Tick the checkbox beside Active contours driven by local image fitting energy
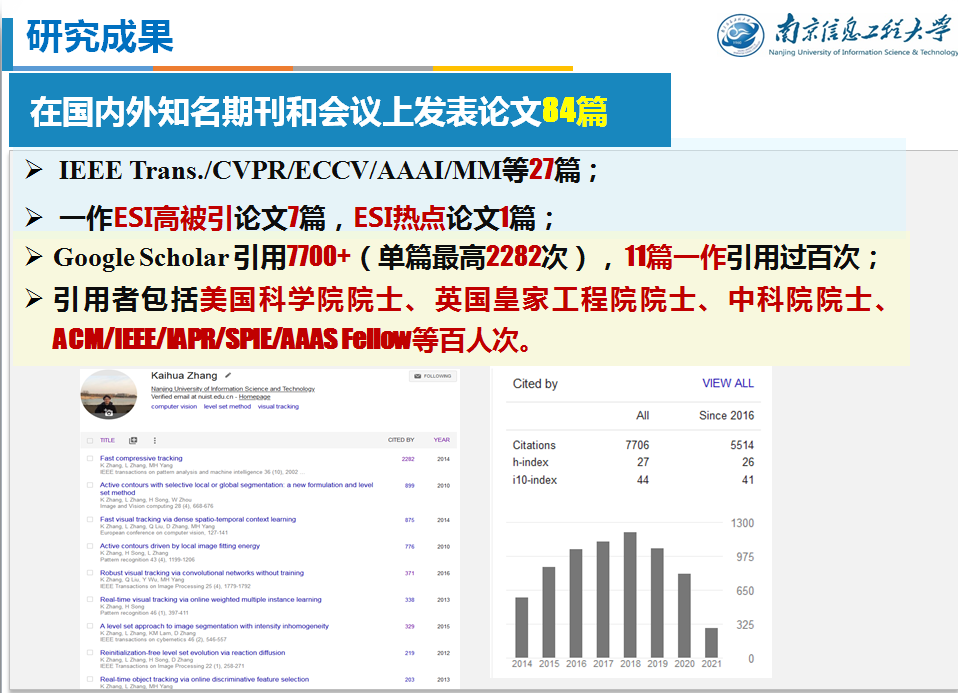Screen dimensions: 958x693 pos(90,547)
